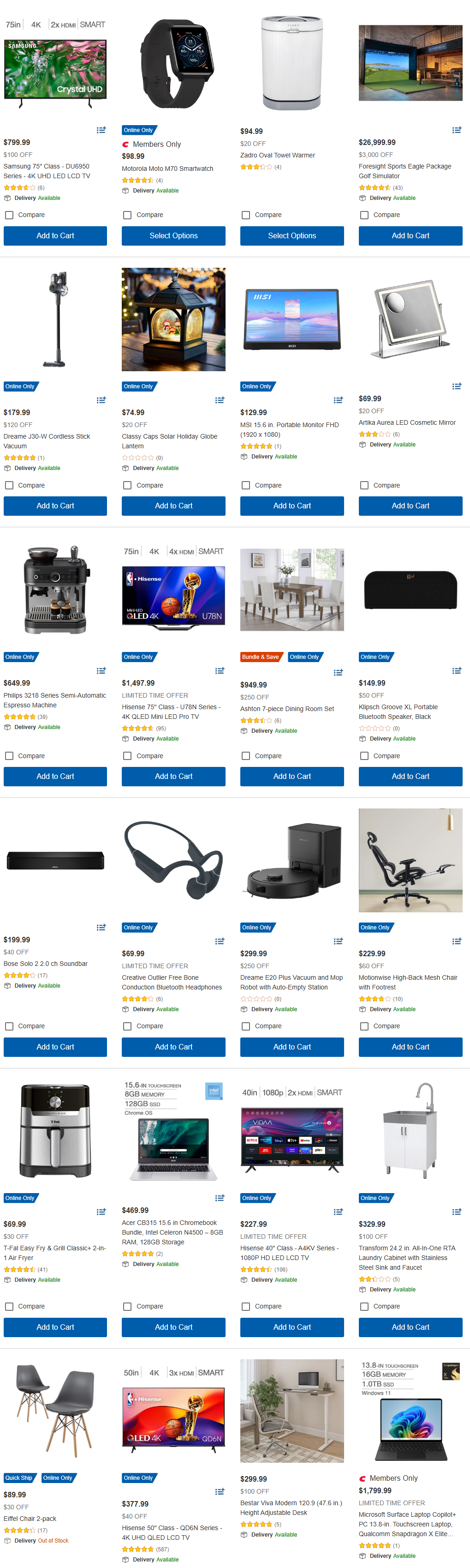This screenshot has height=1568, width=470.
Task: Add Klipsch Groove XL speaker to cart
Action: coord(411,776)
